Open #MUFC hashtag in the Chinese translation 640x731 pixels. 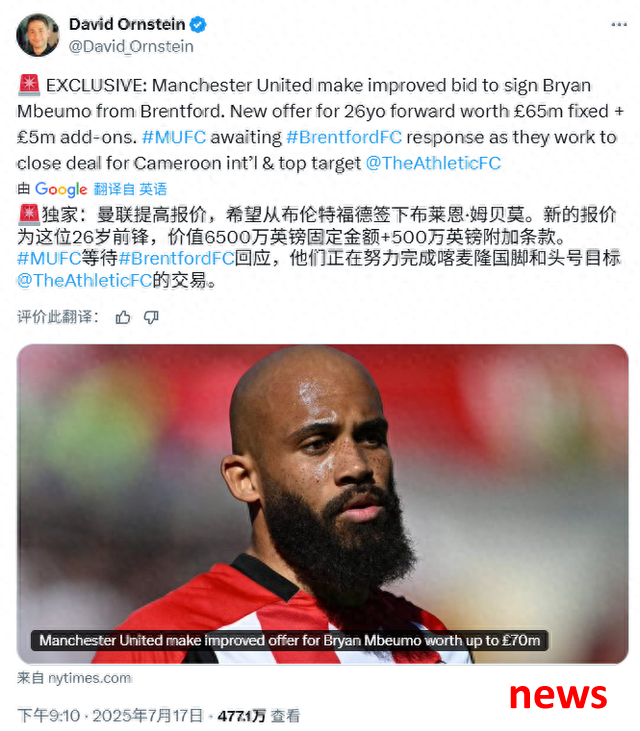(49, 258)
